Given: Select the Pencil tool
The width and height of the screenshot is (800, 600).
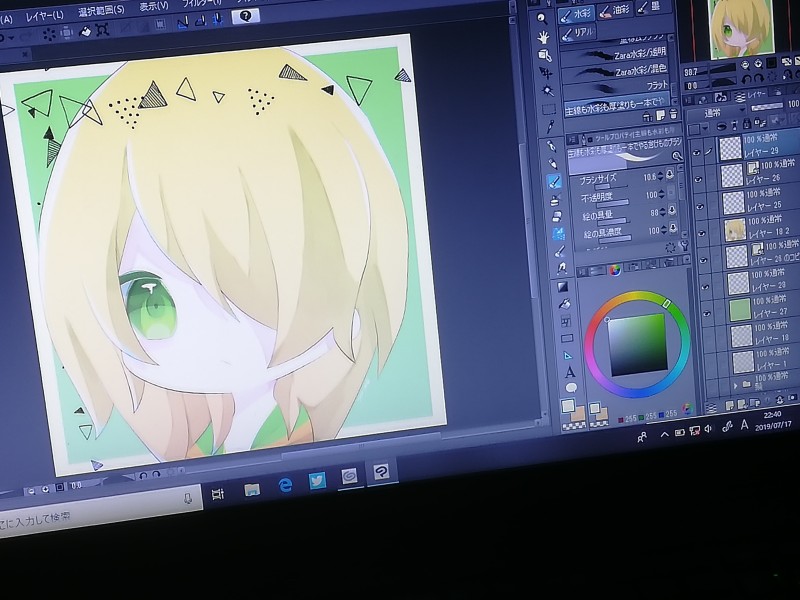Looking at the screenshot, I should click(x=553, y=163).
